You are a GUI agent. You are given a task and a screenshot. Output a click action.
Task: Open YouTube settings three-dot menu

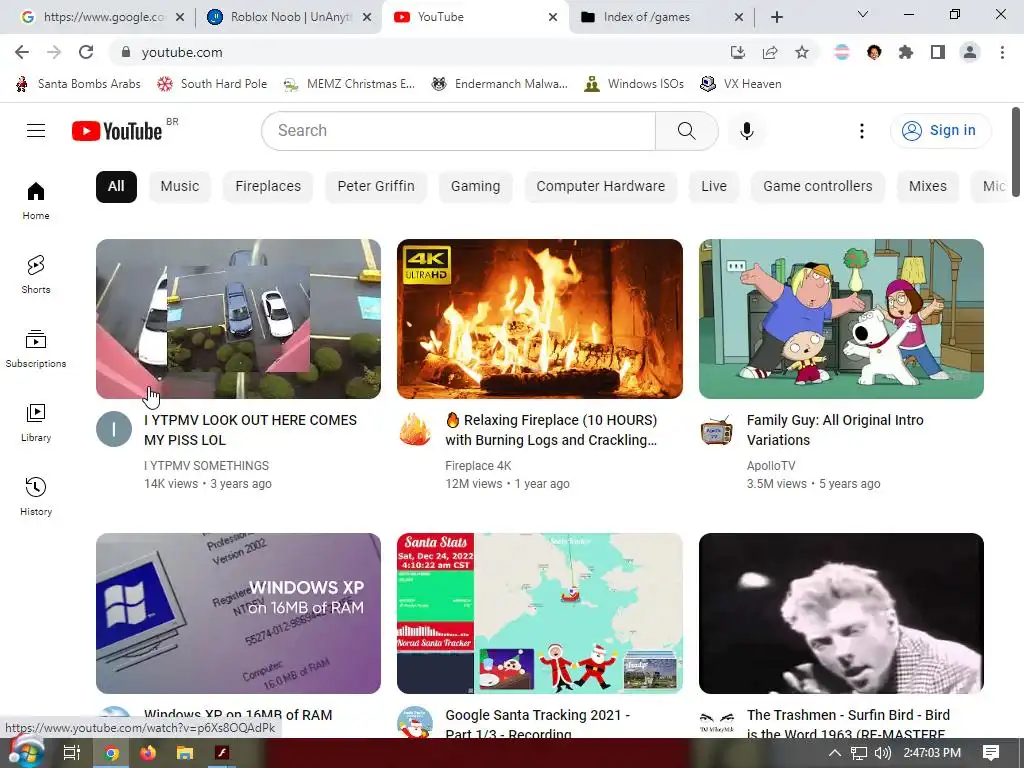point(861,131)
